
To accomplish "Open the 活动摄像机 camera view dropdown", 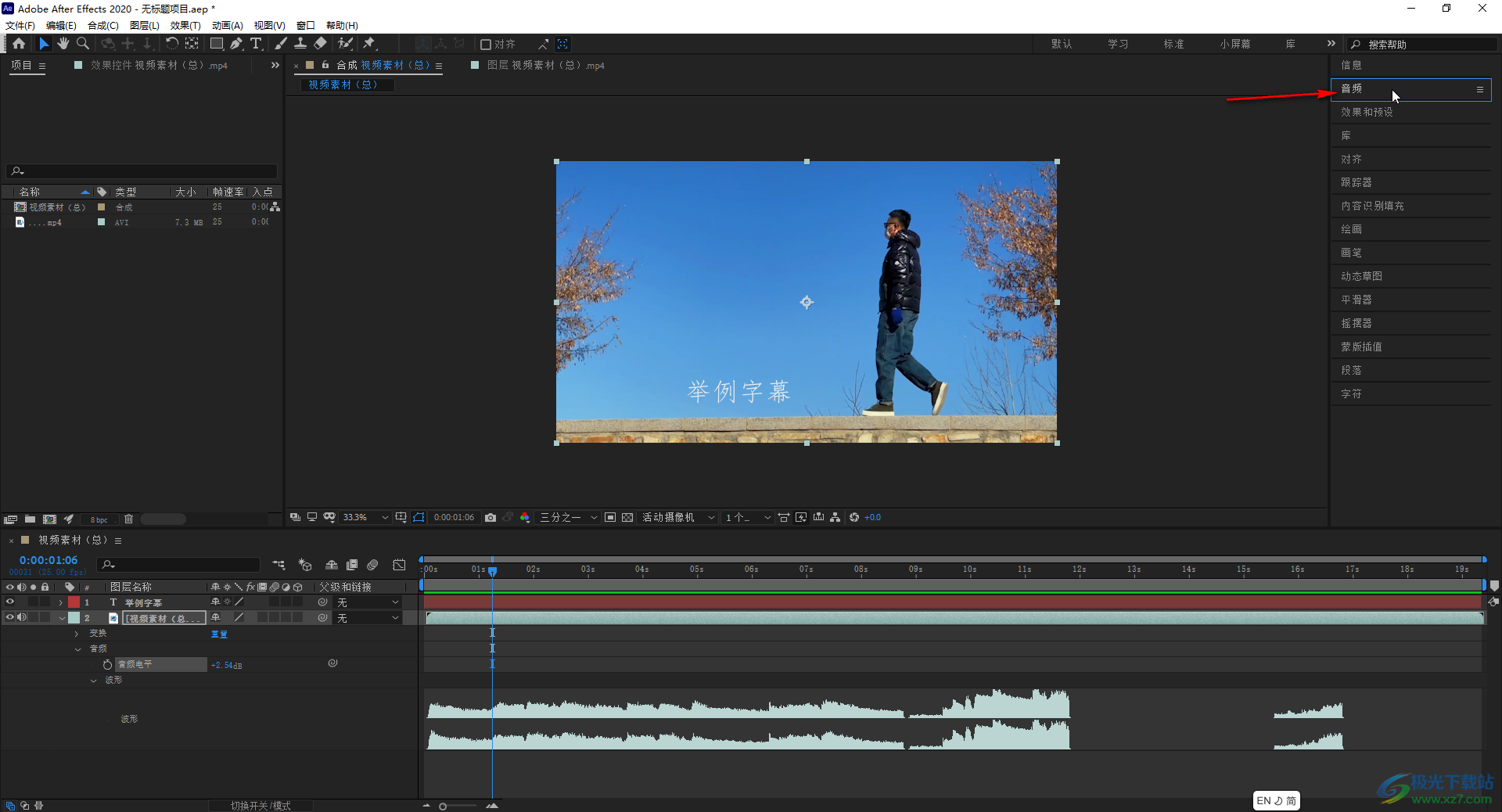I will tap(679, 518).
